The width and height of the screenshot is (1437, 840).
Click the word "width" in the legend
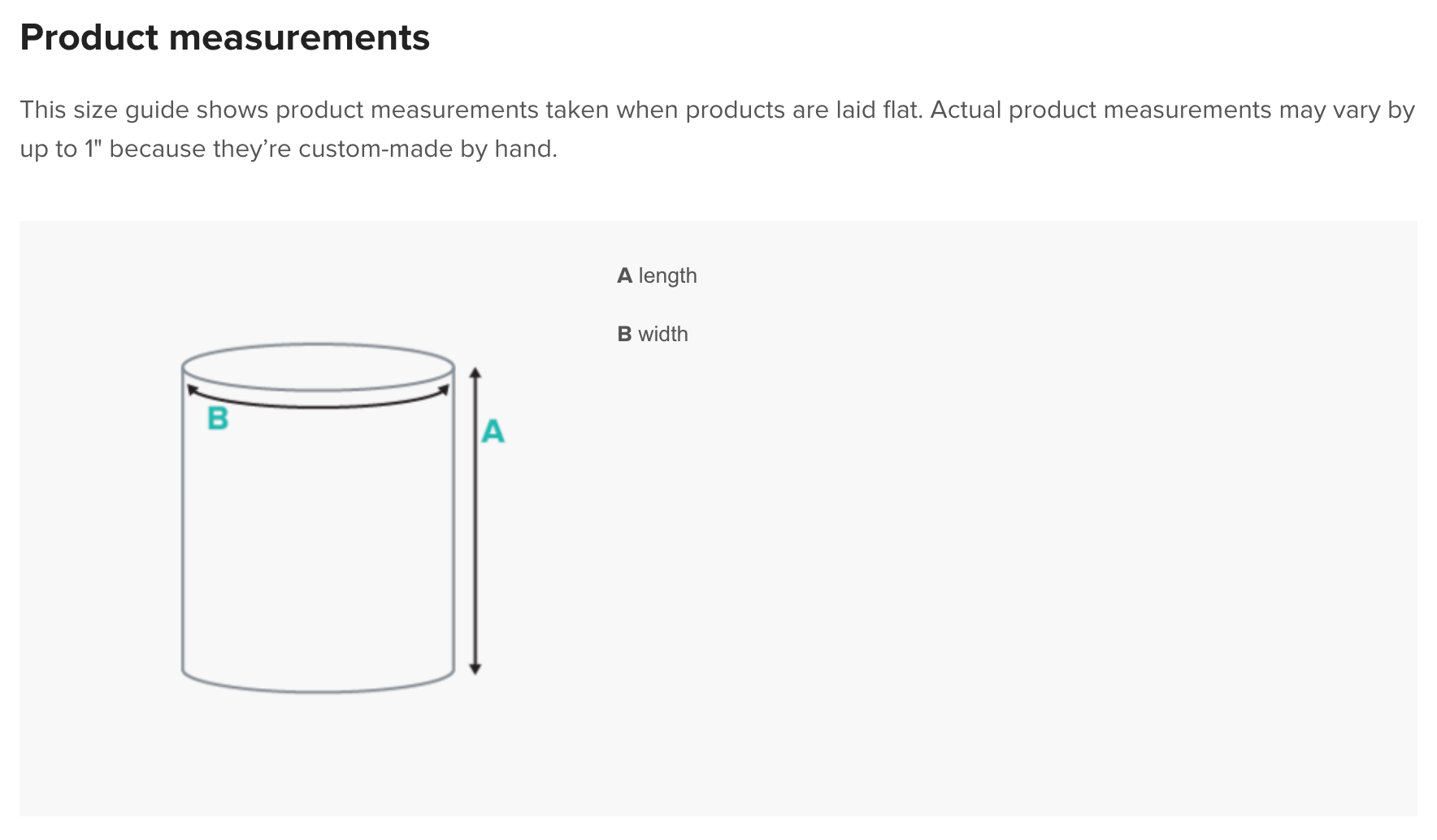[x=662, y=335]
